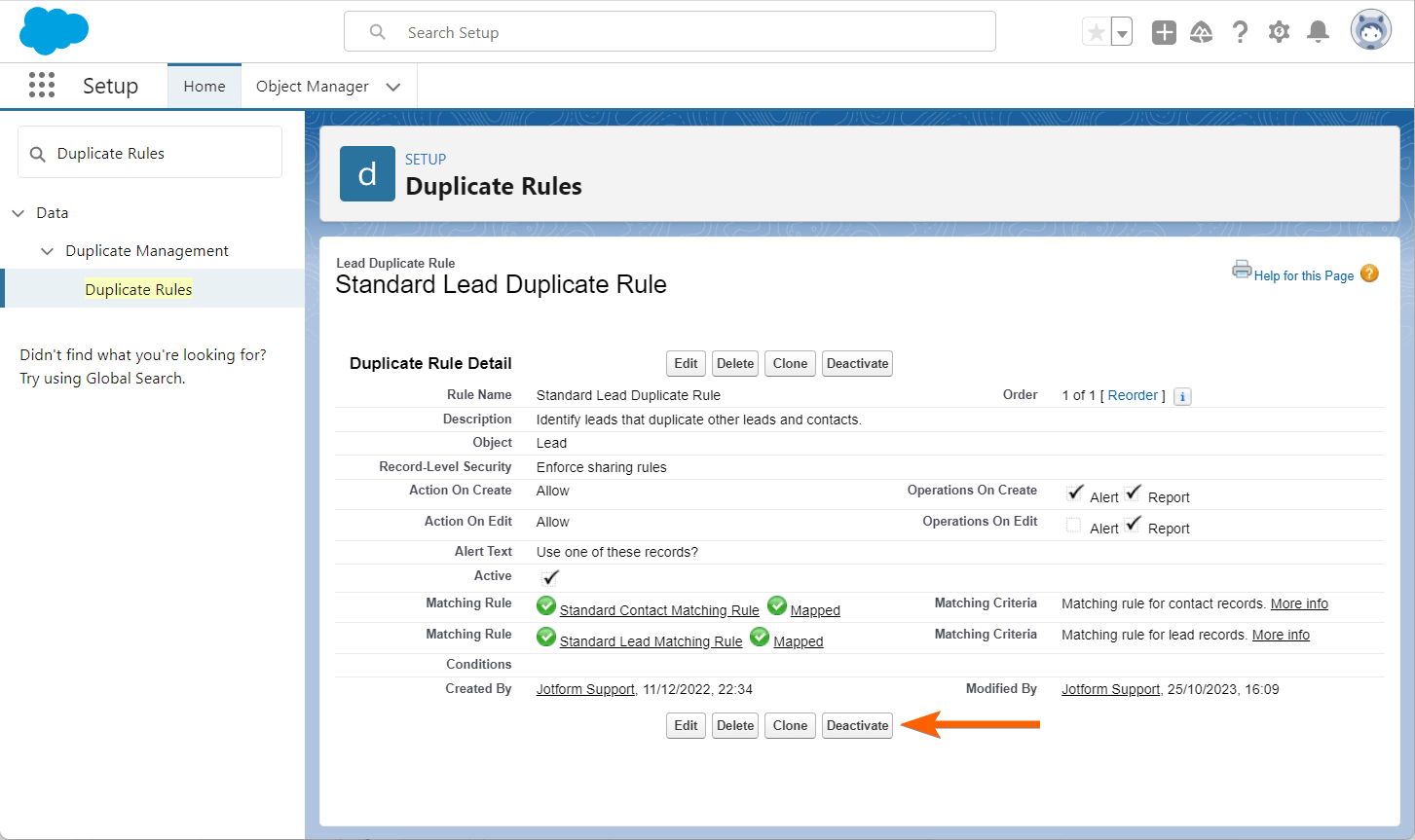
Task: Click in the Search Setup field
Action: point(682,32)
